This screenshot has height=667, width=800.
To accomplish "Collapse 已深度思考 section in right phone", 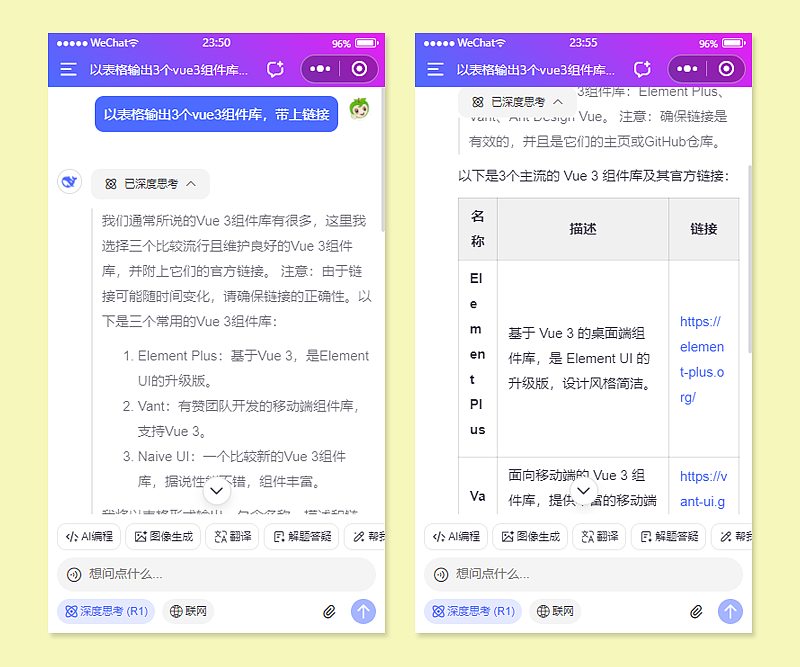I will [x=517, y=102].
